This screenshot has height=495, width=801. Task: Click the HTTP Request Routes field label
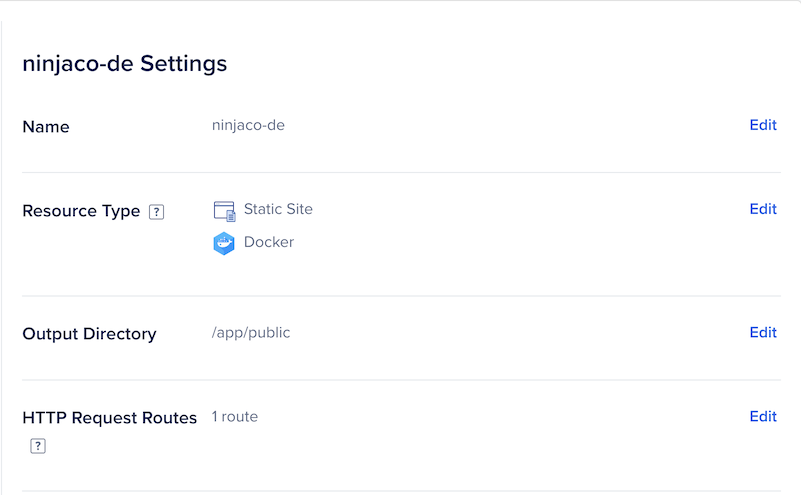pyautogui.click(x=109, y=418)
